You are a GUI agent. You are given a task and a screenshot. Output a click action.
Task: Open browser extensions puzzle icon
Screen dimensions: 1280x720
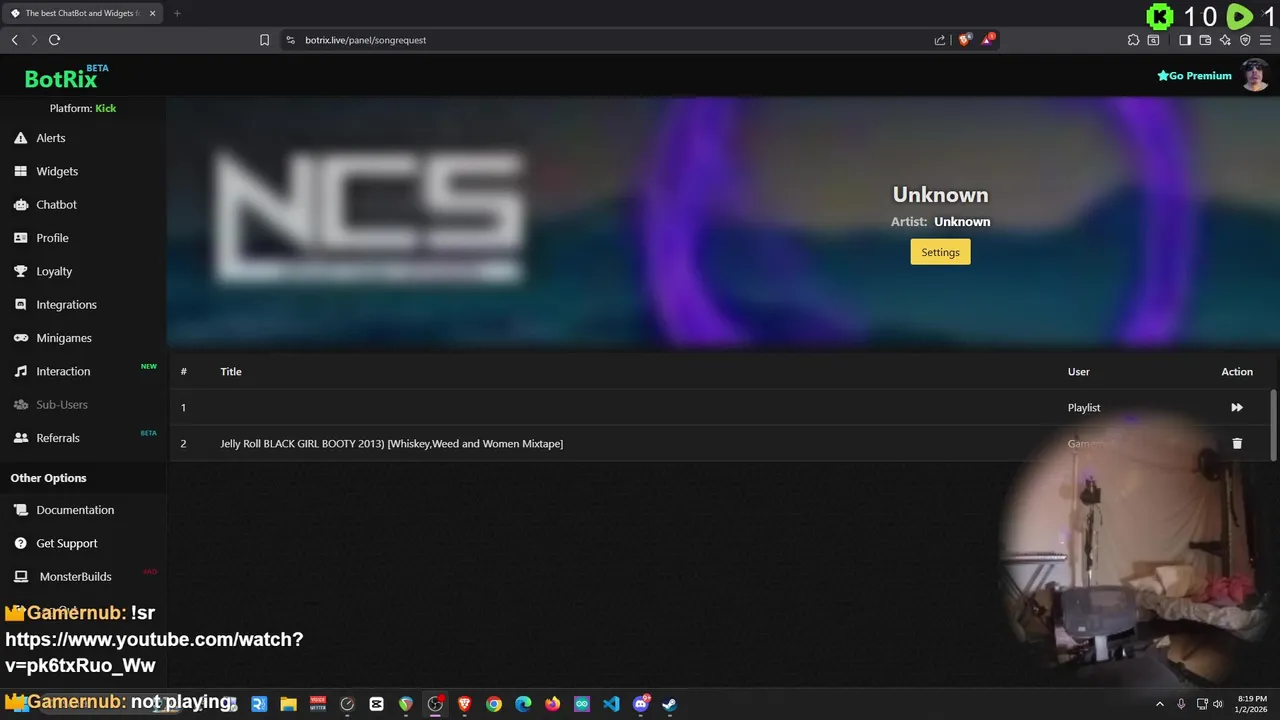(1133, 40)
